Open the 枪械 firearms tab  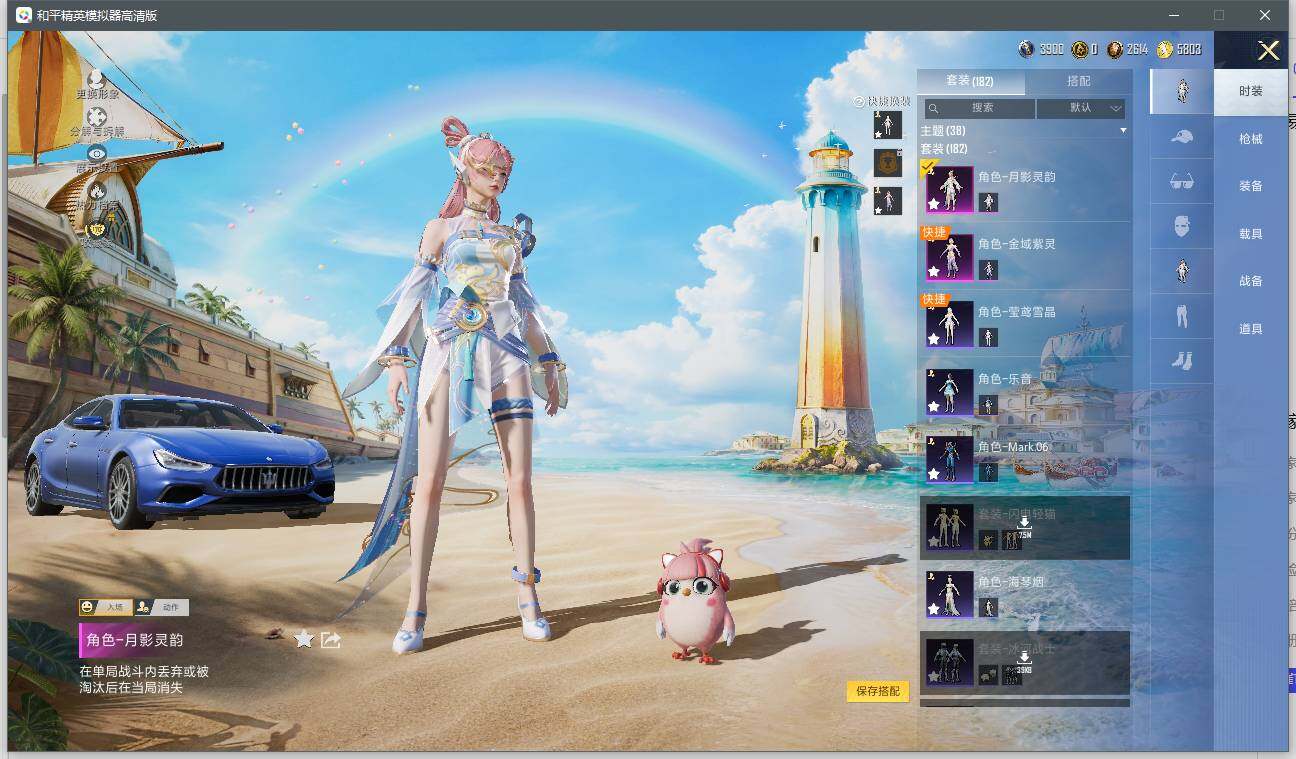[x=1251, y=139]
